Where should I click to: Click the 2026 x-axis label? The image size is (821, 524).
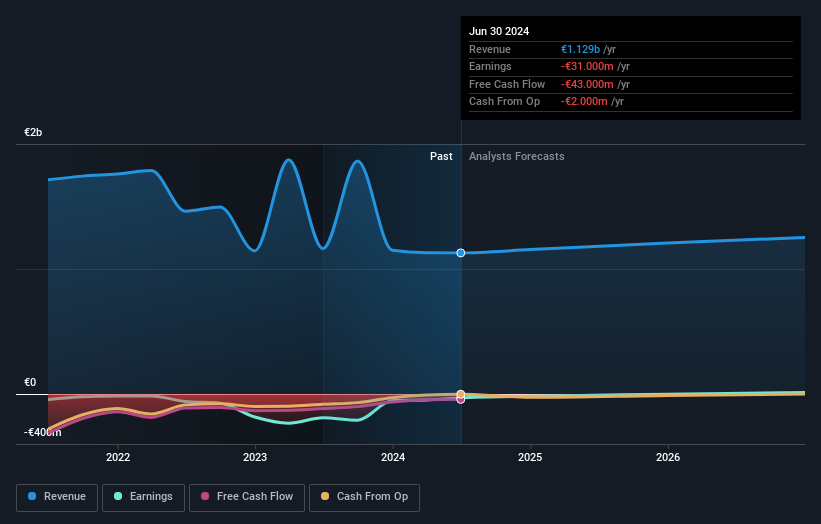(668, 457)
